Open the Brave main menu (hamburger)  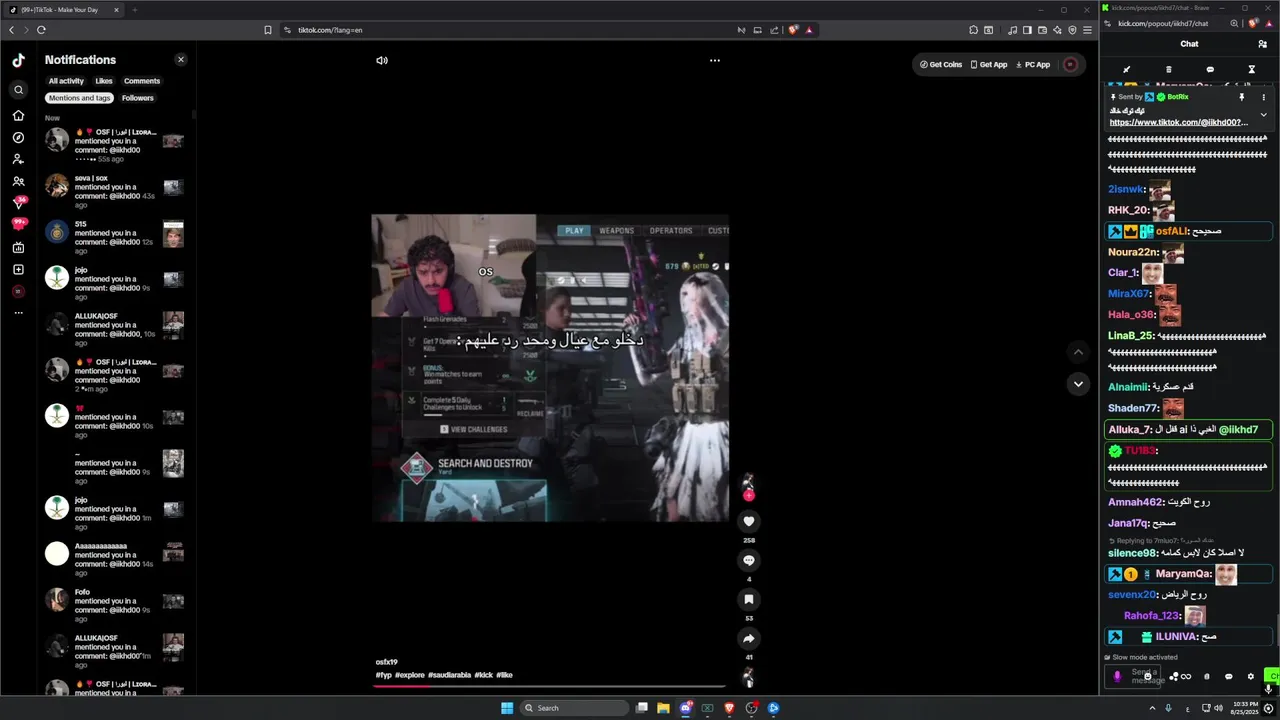[1087, 30]
